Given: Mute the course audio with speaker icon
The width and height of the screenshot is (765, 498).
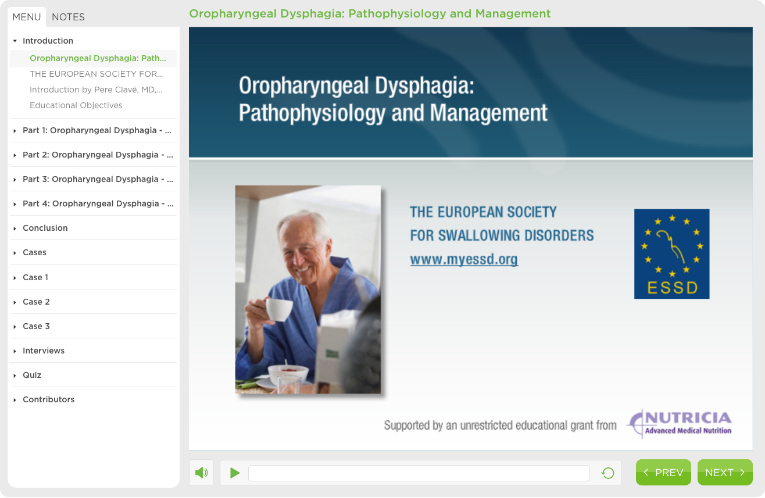Looking at the screenshot, I should [x=201, y=473].
